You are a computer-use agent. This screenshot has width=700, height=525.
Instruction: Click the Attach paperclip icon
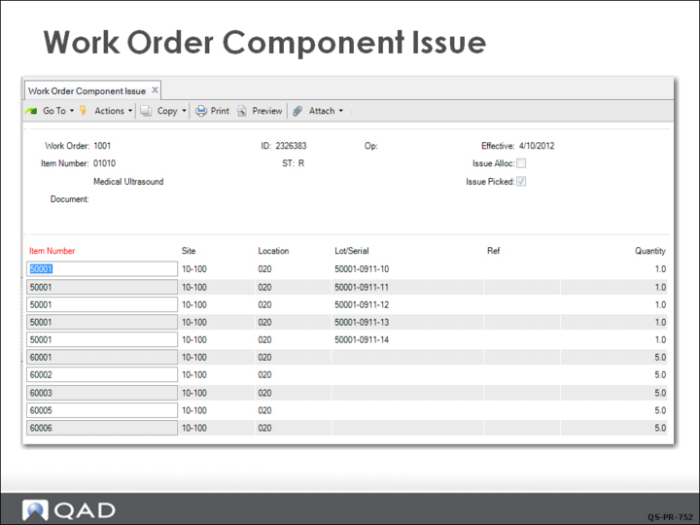297,111
